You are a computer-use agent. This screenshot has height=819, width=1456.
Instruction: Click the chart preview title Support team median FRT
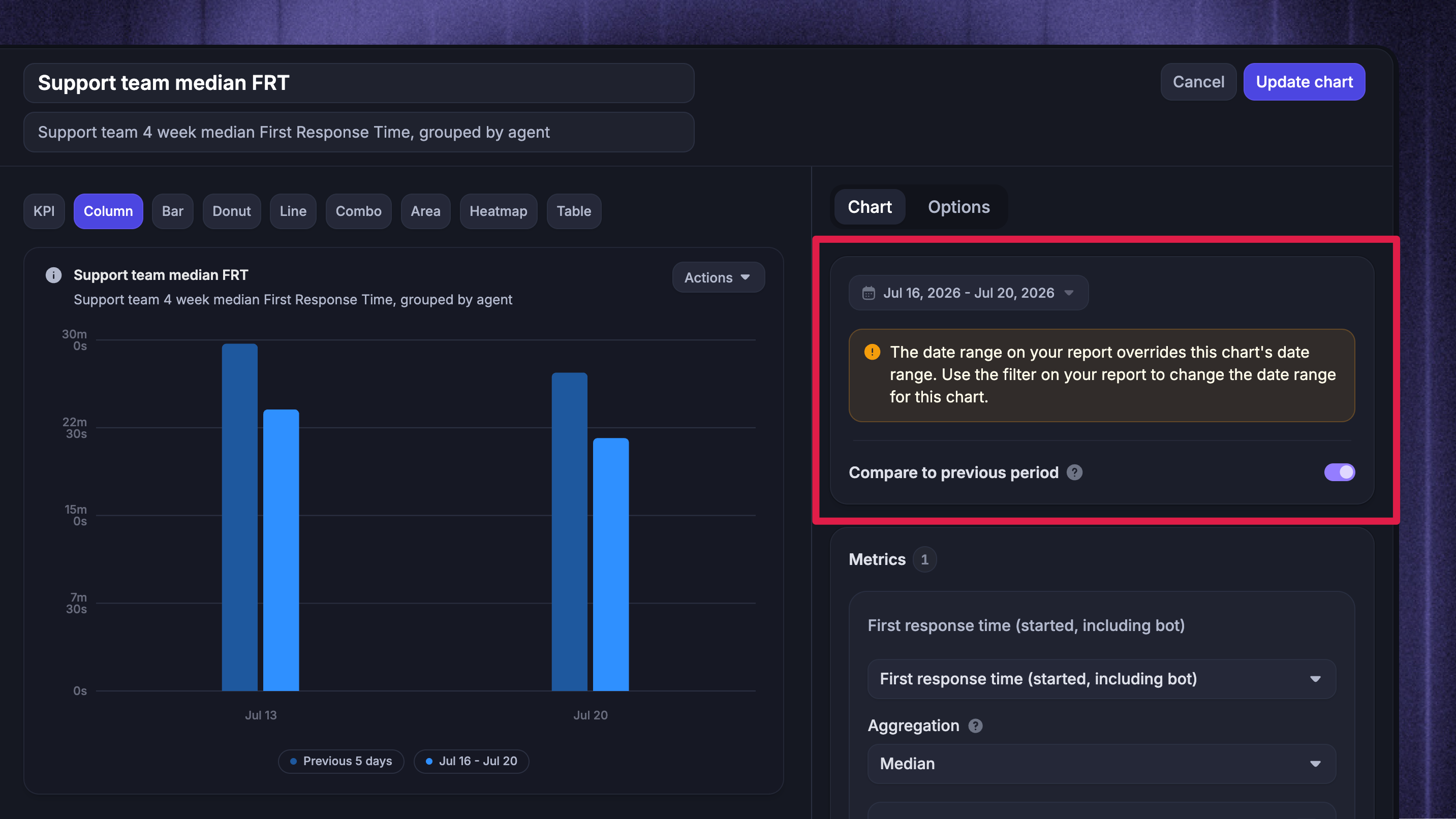[x=161, y=275]
